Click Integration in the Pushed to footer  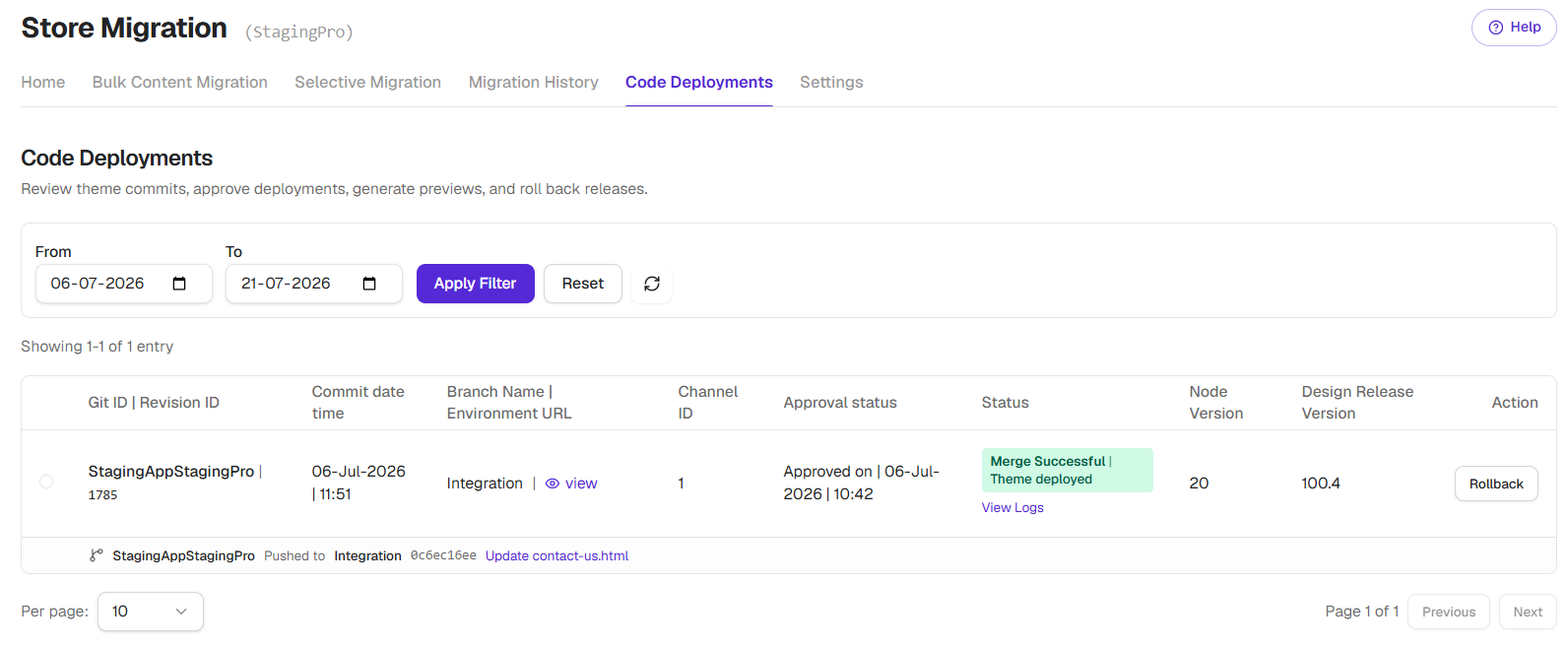pyautogui.click(x=367, y=555)
